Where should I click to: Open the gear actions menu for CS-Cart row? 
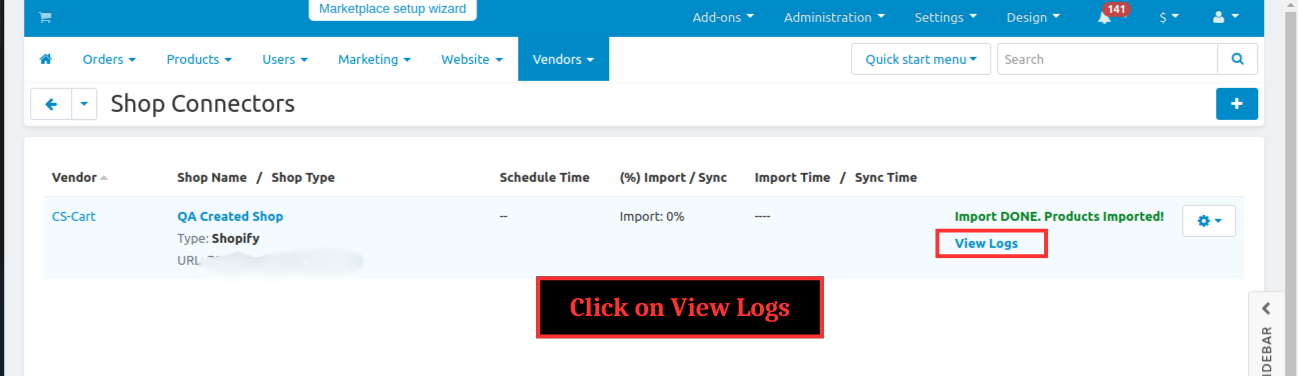pos(1209,221)
